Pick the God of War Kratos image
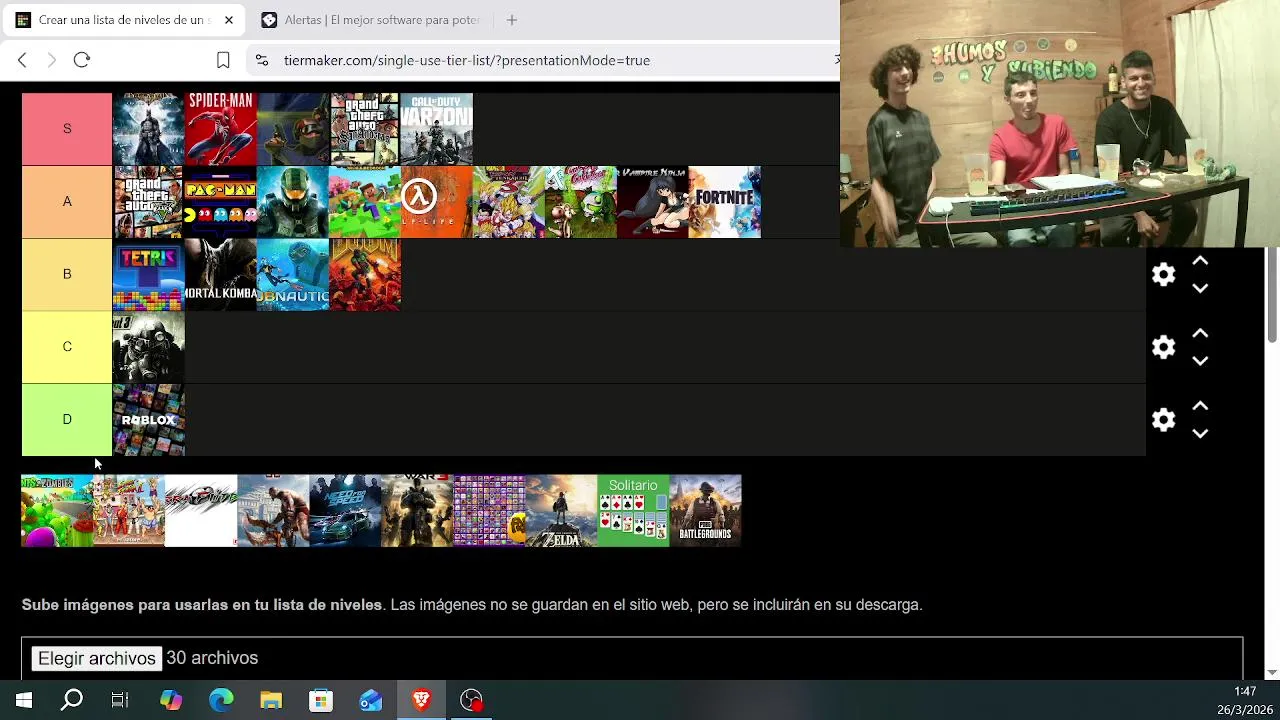The width and height of the screenshot is (1280, 720). coord(273,511)
